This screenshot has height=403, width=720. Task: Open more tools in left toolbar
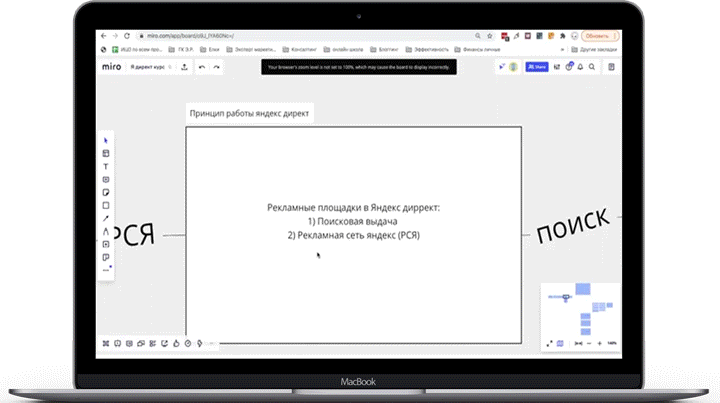106,270
